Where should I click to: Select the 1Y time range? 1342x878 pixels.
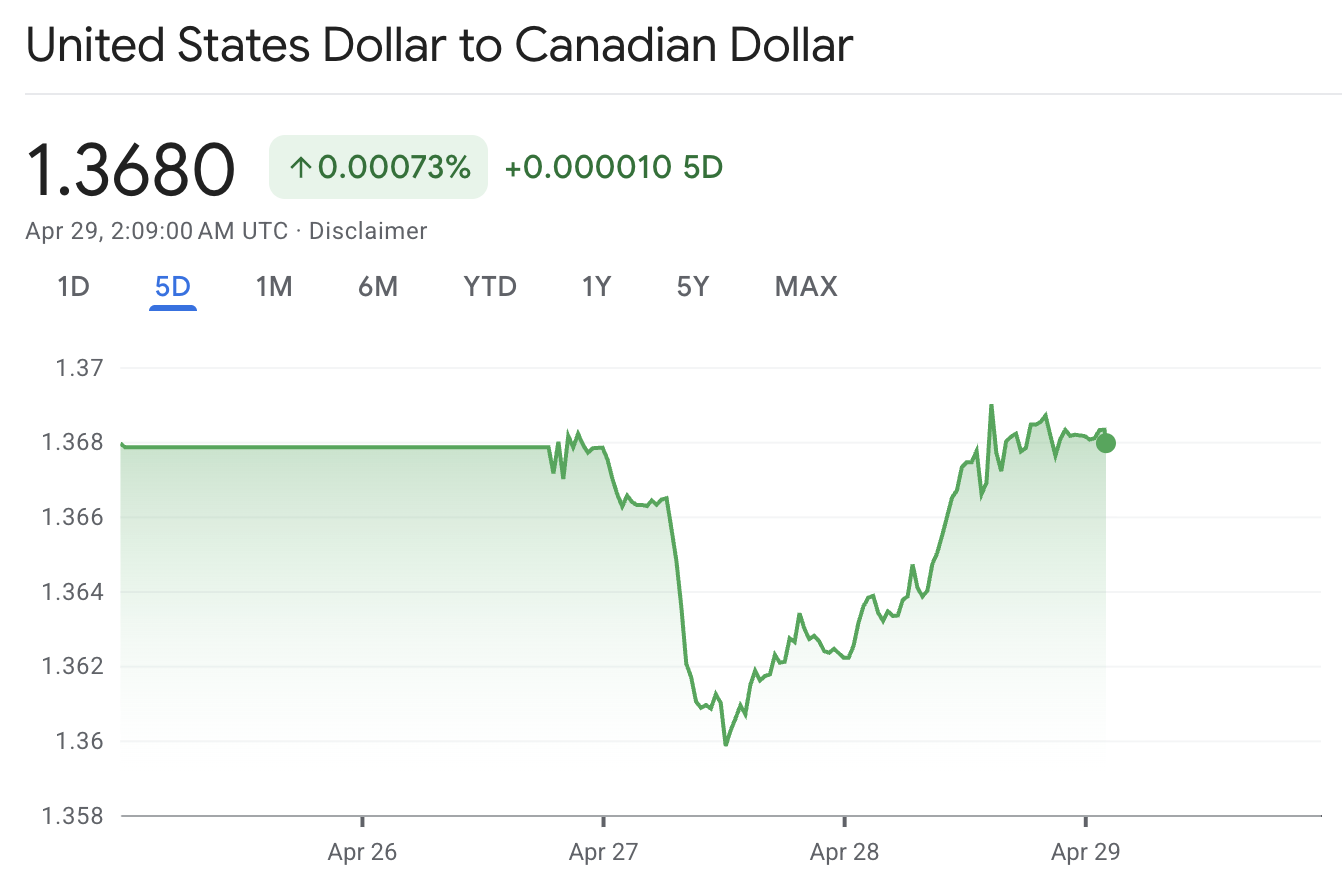click(x=595, y=286)
